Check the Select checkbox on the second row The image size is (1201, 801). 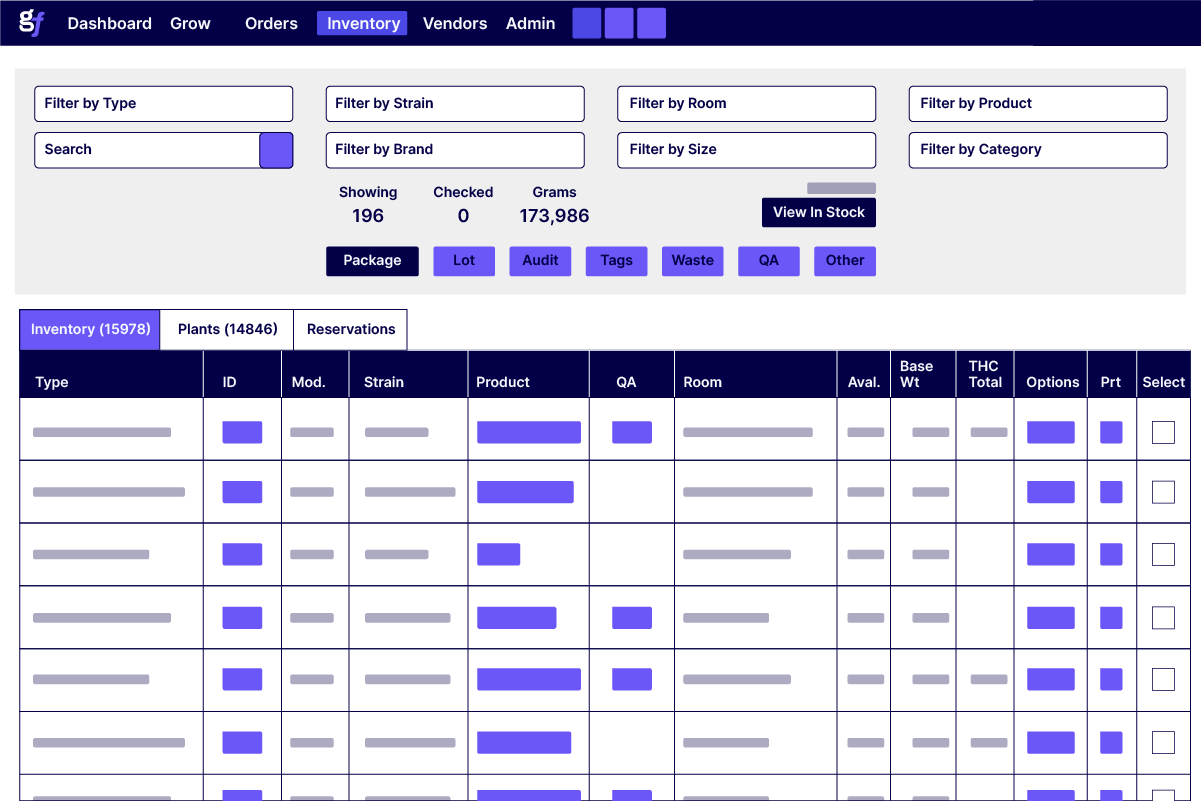(1163, 492)
